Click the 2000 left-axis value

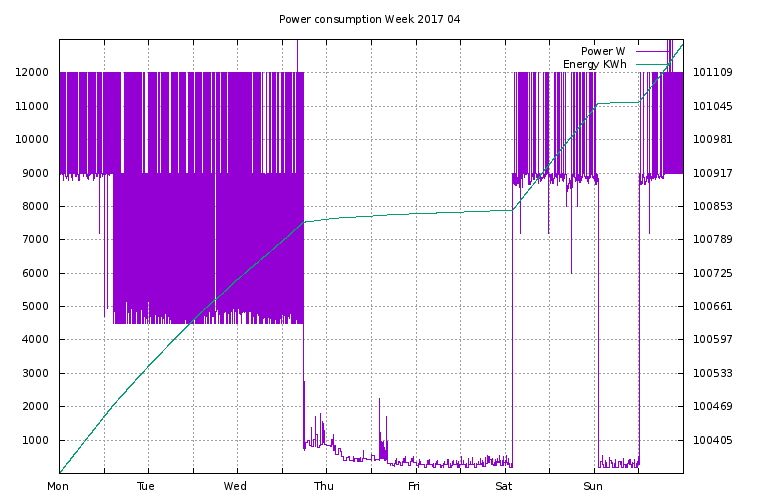tap(35, 406)
